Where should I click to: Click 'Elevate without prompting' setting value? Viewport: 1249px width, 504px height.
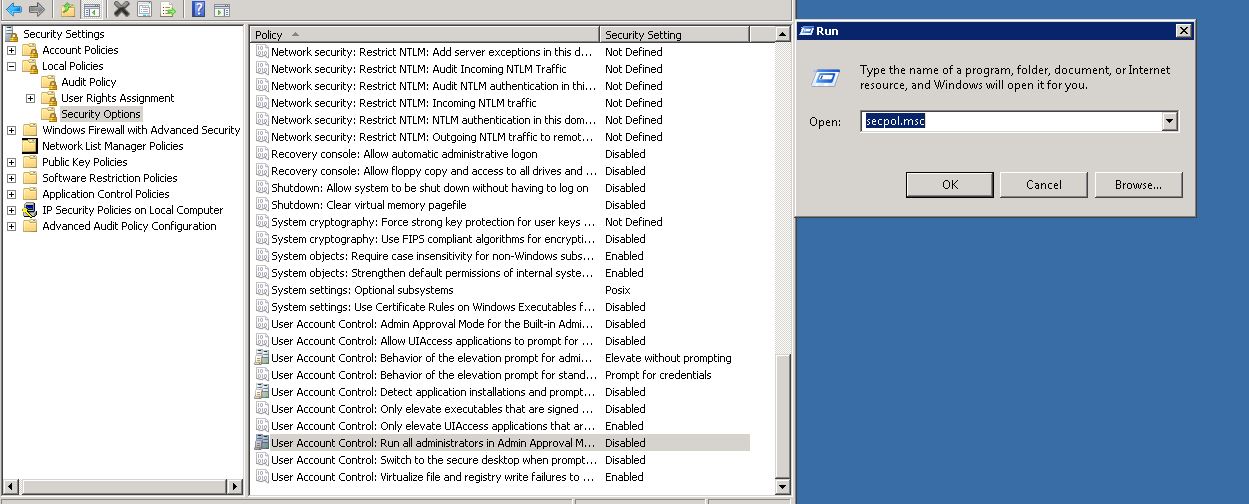point(668,358)
